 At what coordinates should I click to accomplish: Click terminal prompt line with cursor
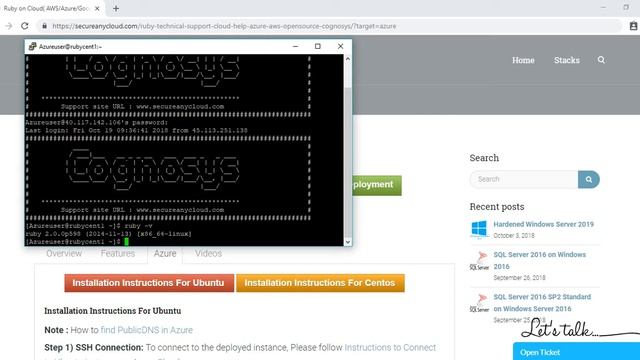tap(77, 242)
